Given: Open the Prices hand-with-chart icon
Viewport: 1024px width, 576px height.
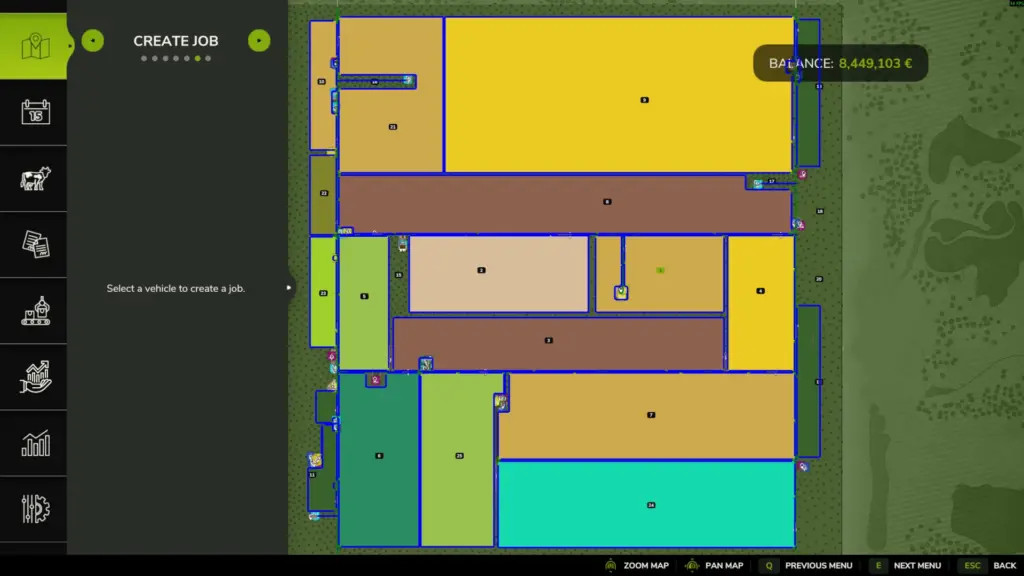Looking at the screenshot, I should (x=35, y=377).
